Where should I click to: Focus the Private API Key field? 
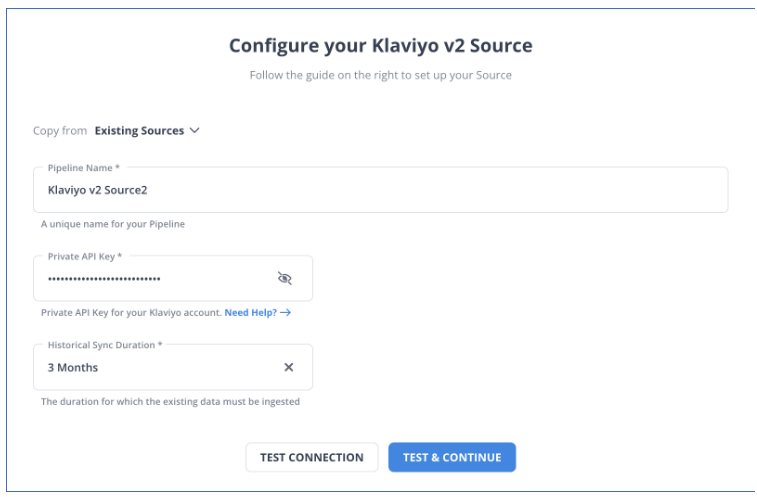173,278
